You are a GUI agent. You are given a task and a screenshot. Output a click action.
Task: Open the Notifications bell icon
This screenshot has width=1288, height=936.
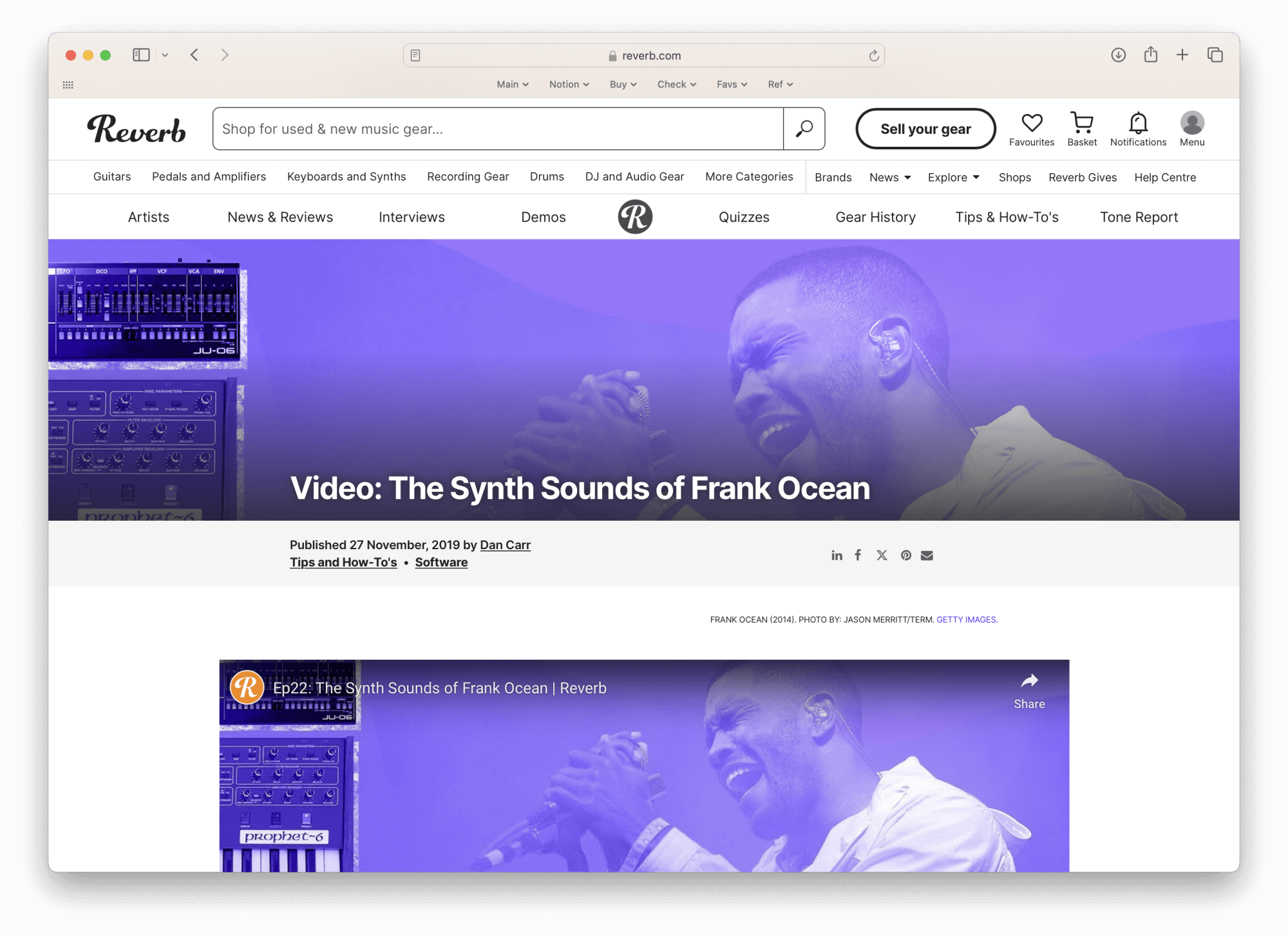[1138, 129]
